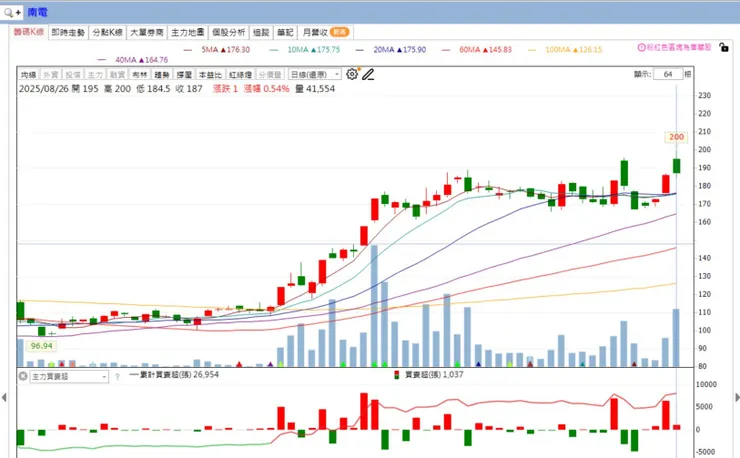Toggle the 布林 Bollinger band overlay

coord(139,75)
